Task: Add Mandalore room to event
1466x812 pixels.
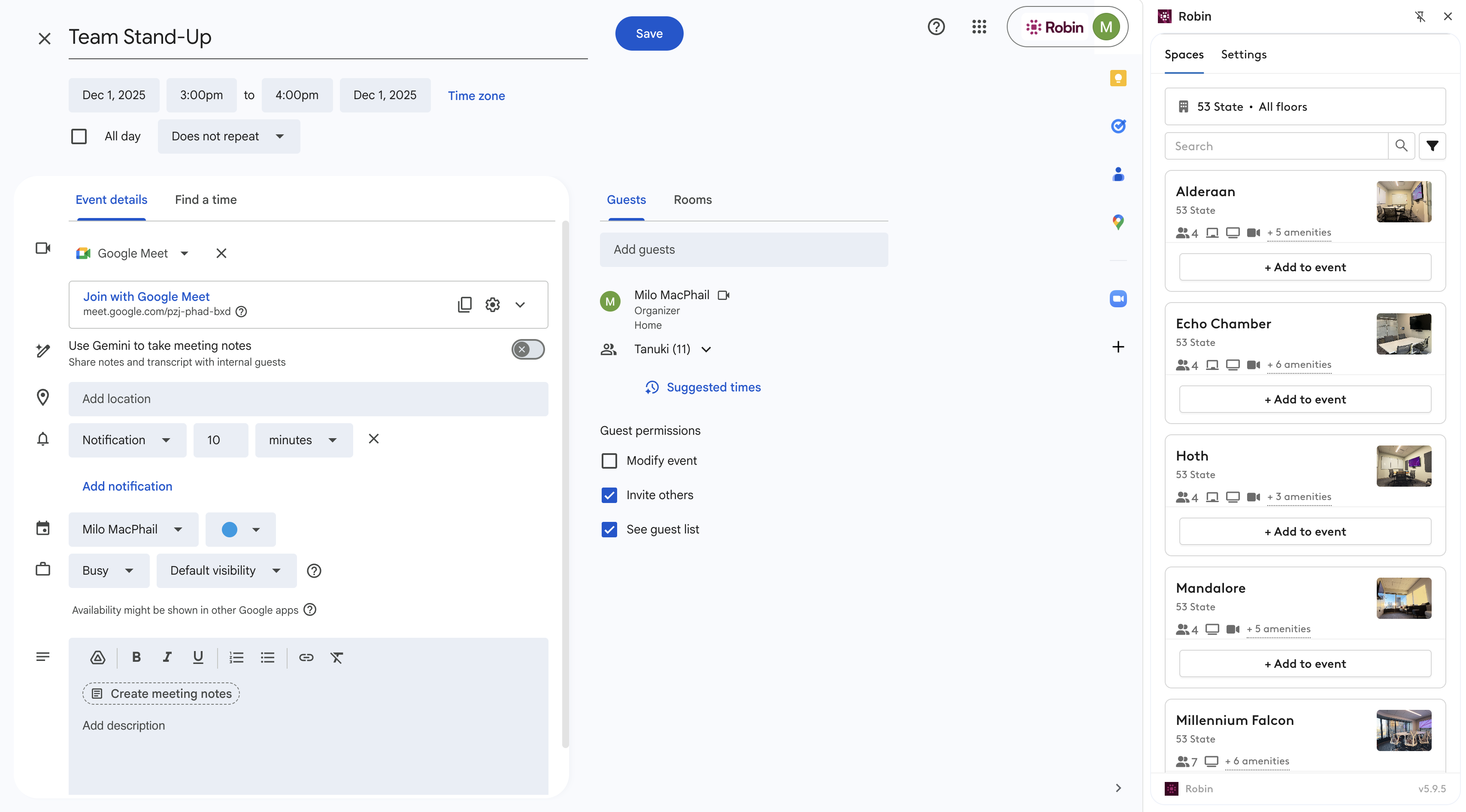Action: [x=1304, y=664]
